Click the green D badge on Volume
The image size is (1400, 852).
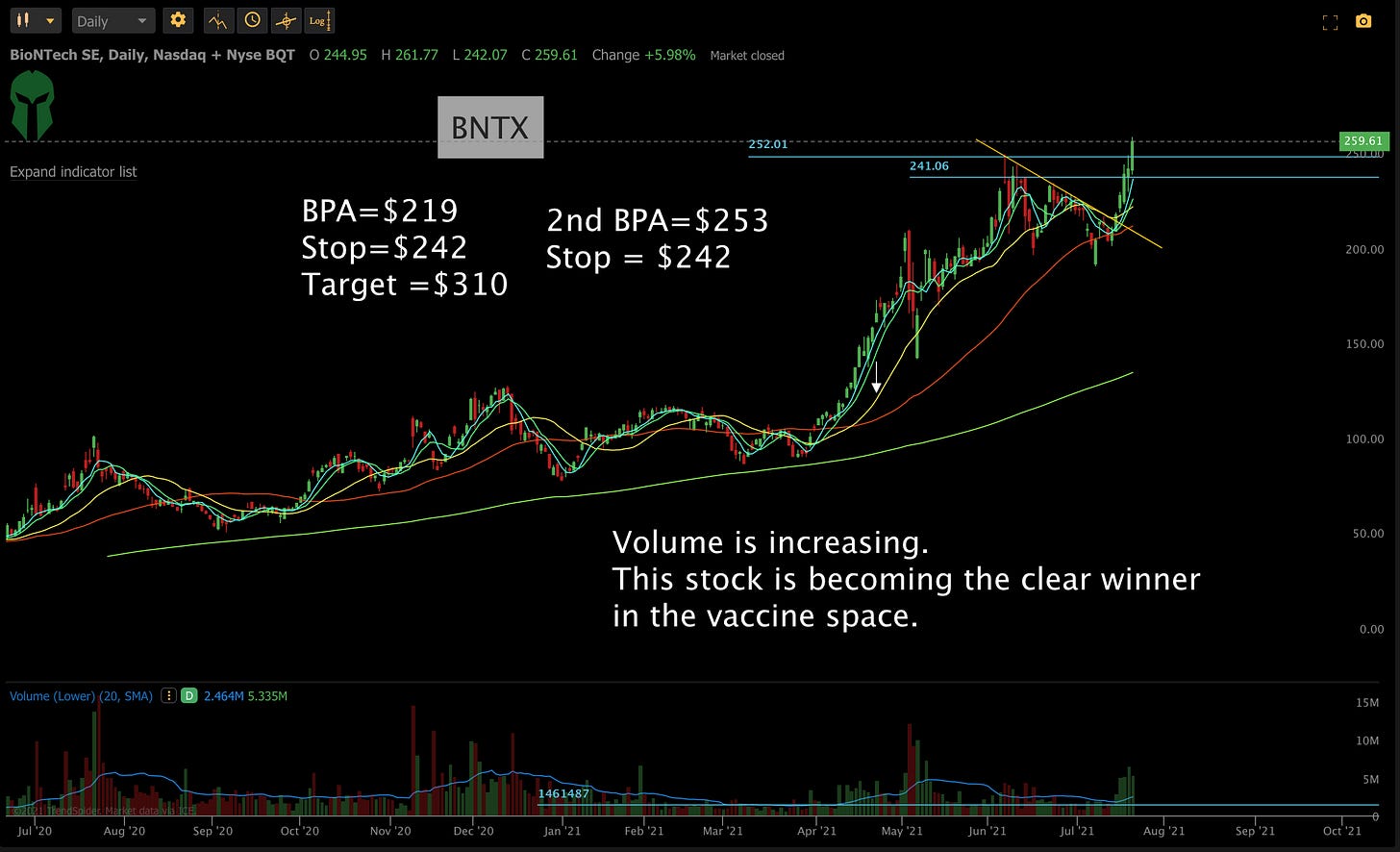(x=189, y=695)
